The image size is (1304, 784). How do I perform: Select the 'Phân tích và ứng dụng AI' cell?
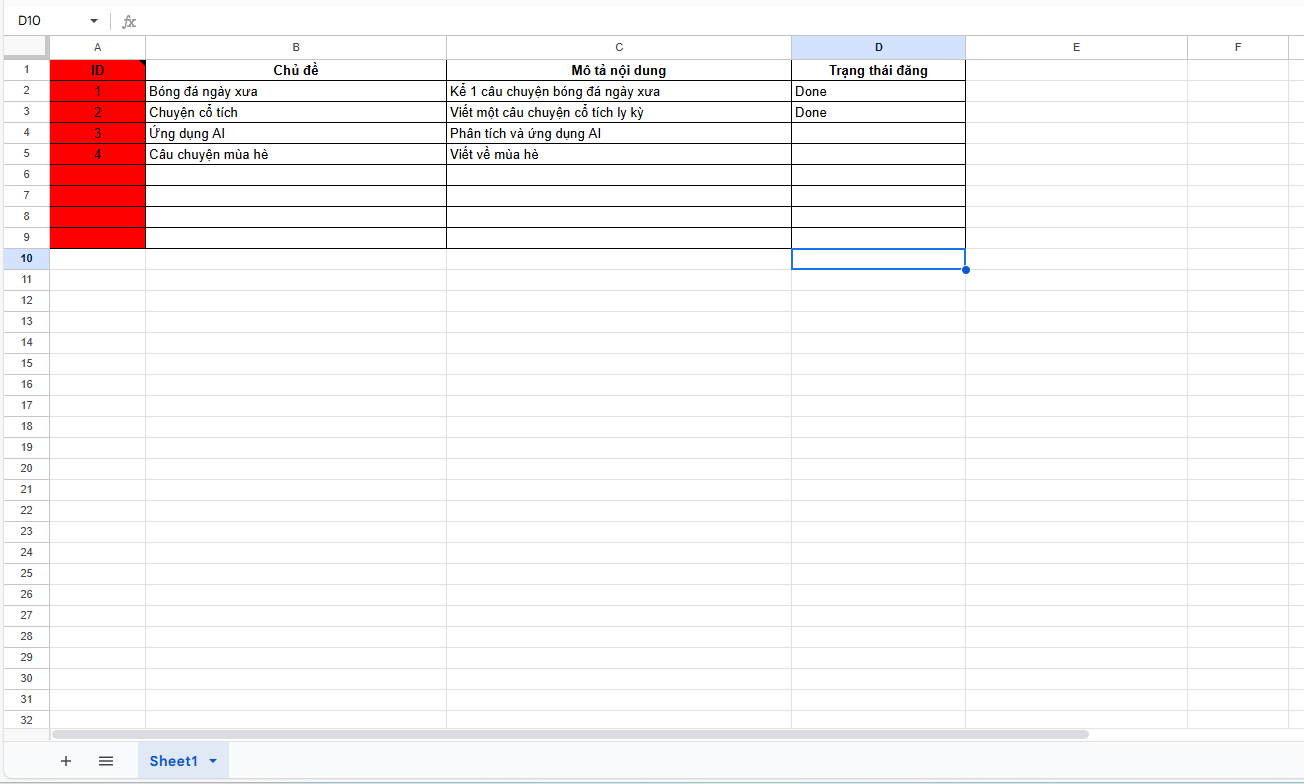pos(619,133)
